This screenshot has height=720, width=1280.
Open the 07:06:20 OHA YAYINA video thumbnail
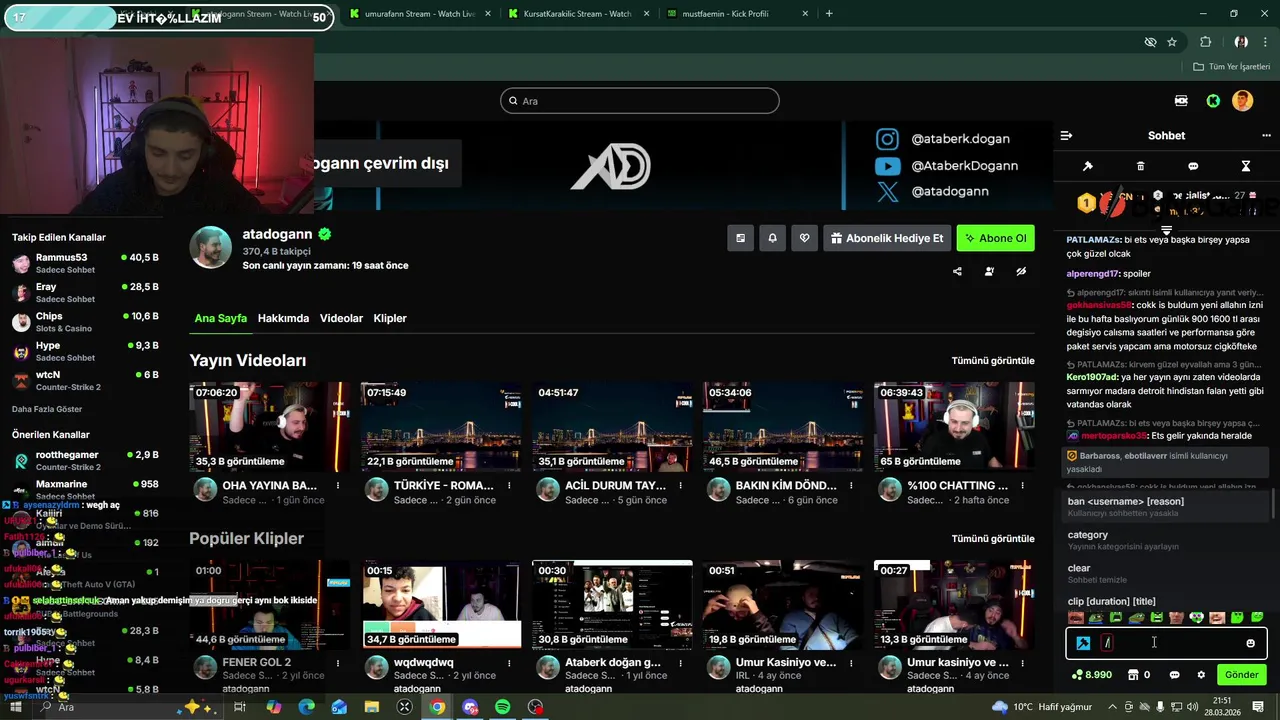point(270,427)
